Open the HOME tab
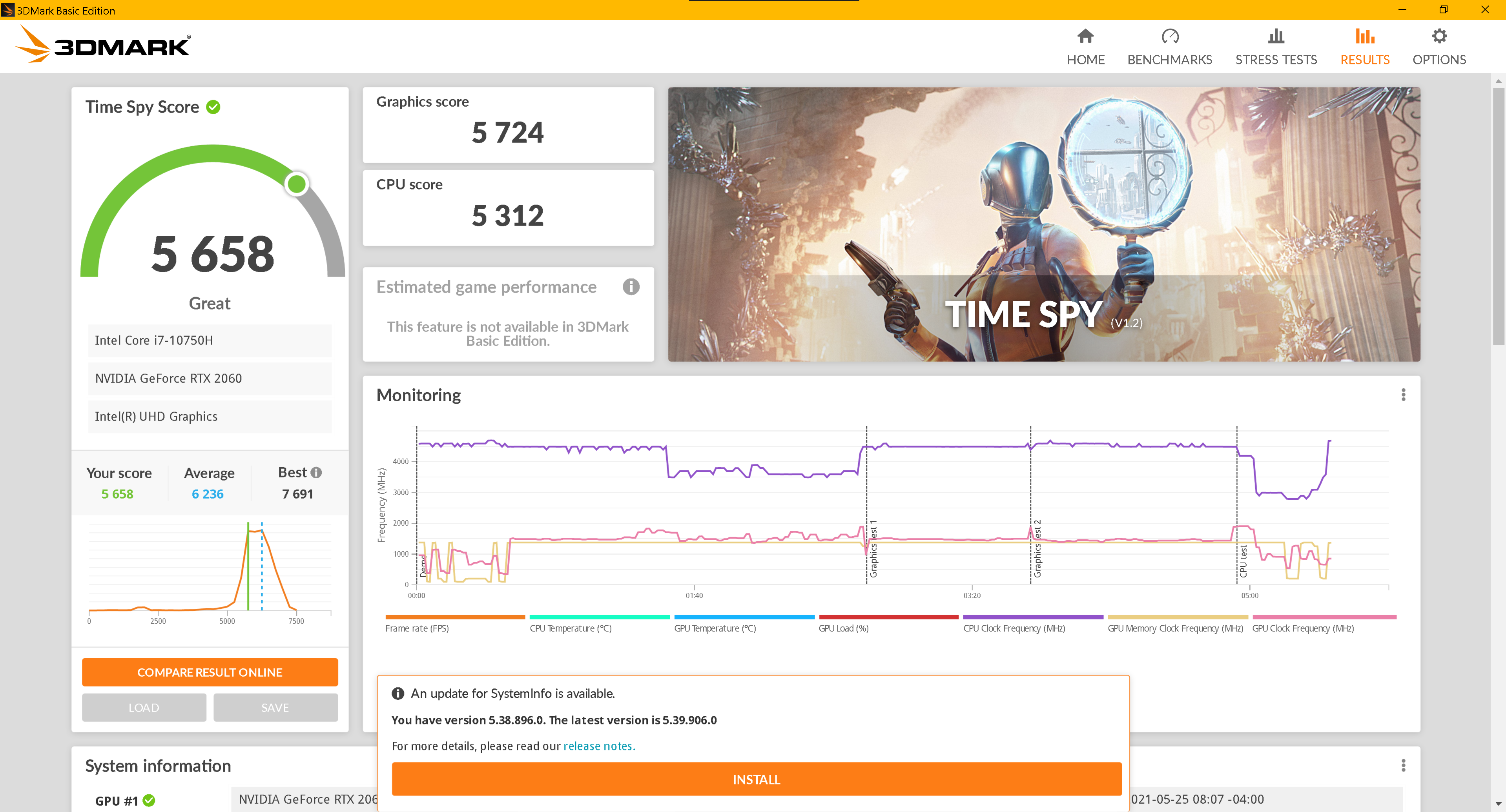 pos(1085,47)
